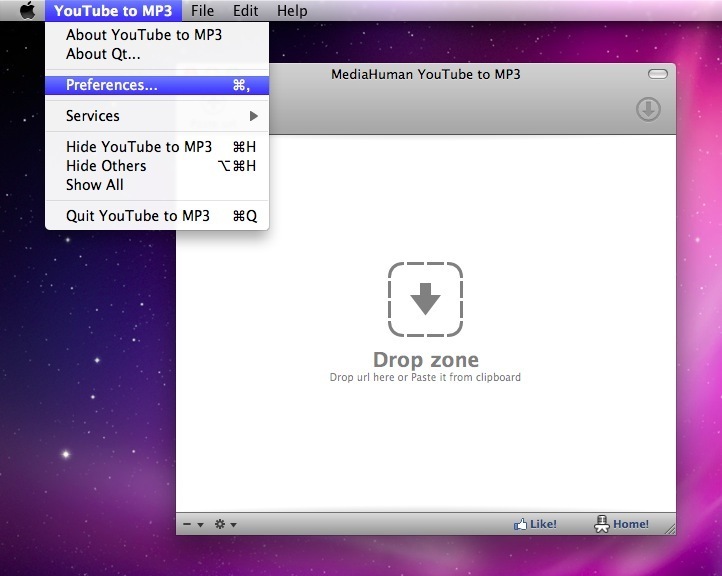Select About Qt... menu entry
This screenshot has height=576, width=722.
(x=103, y=54)
